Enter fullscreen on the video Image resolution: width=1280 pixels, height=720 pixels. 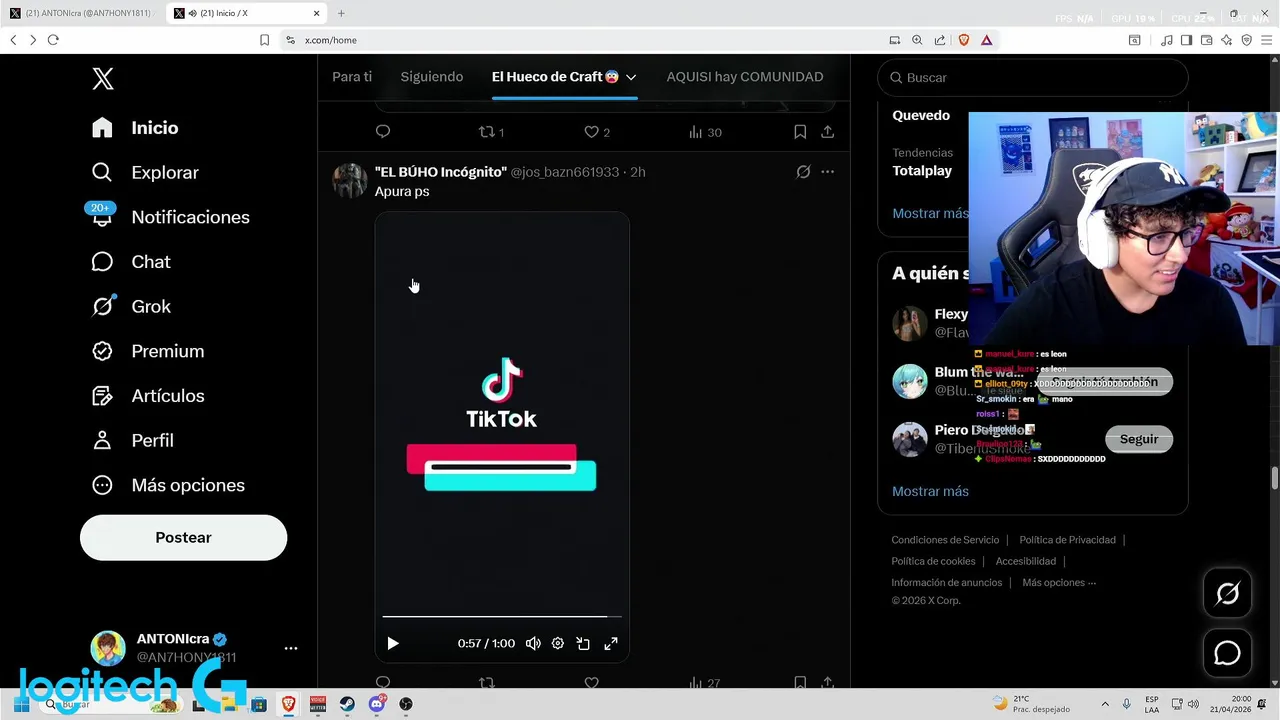coord(611,644)
